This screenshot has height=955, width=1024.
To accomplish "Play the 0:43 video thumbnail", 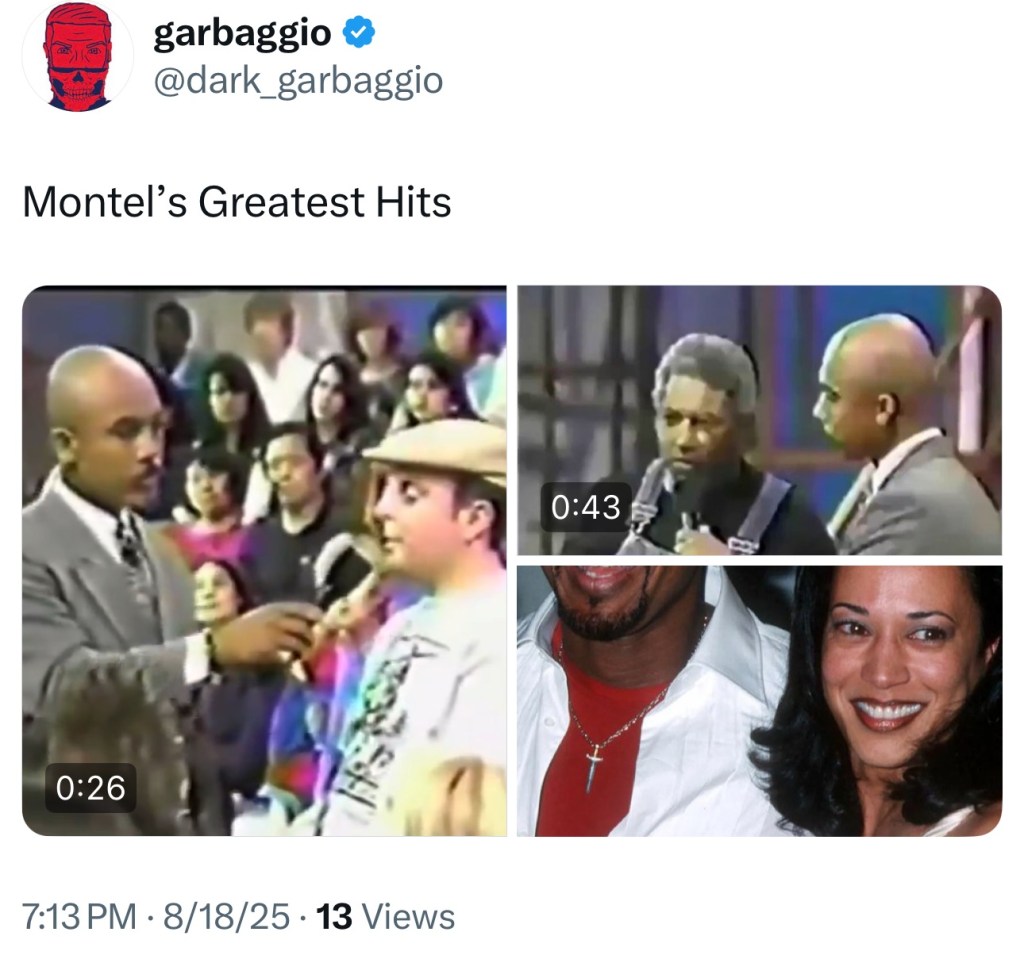I will tap(760, 420).
